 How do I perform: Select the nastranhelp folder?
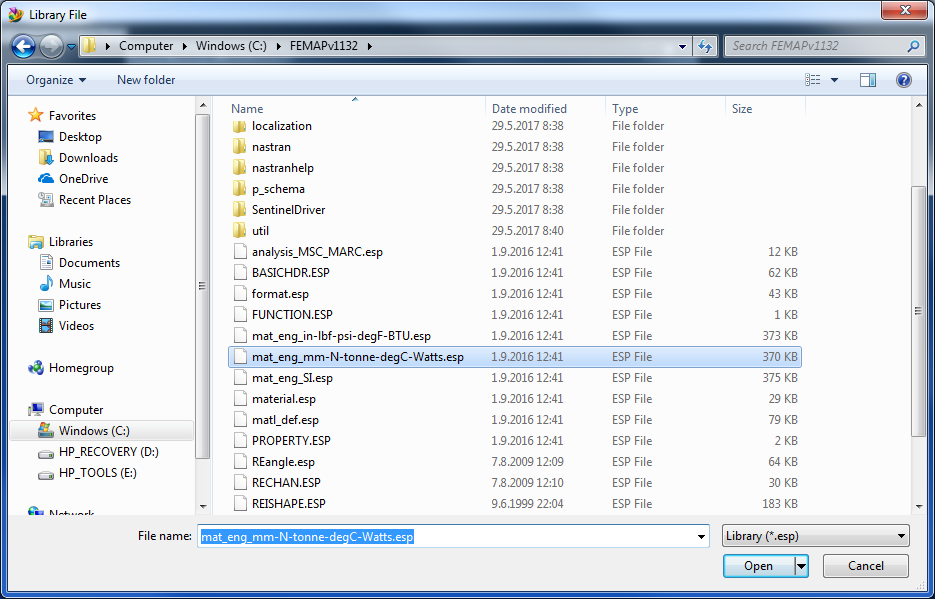[x=515, y=168]
